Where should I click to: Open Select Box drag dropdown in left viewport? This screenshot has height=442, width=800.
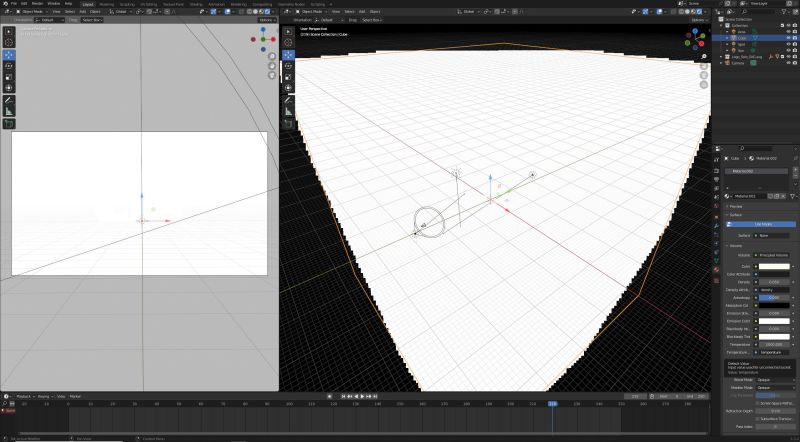coord(92,20)
